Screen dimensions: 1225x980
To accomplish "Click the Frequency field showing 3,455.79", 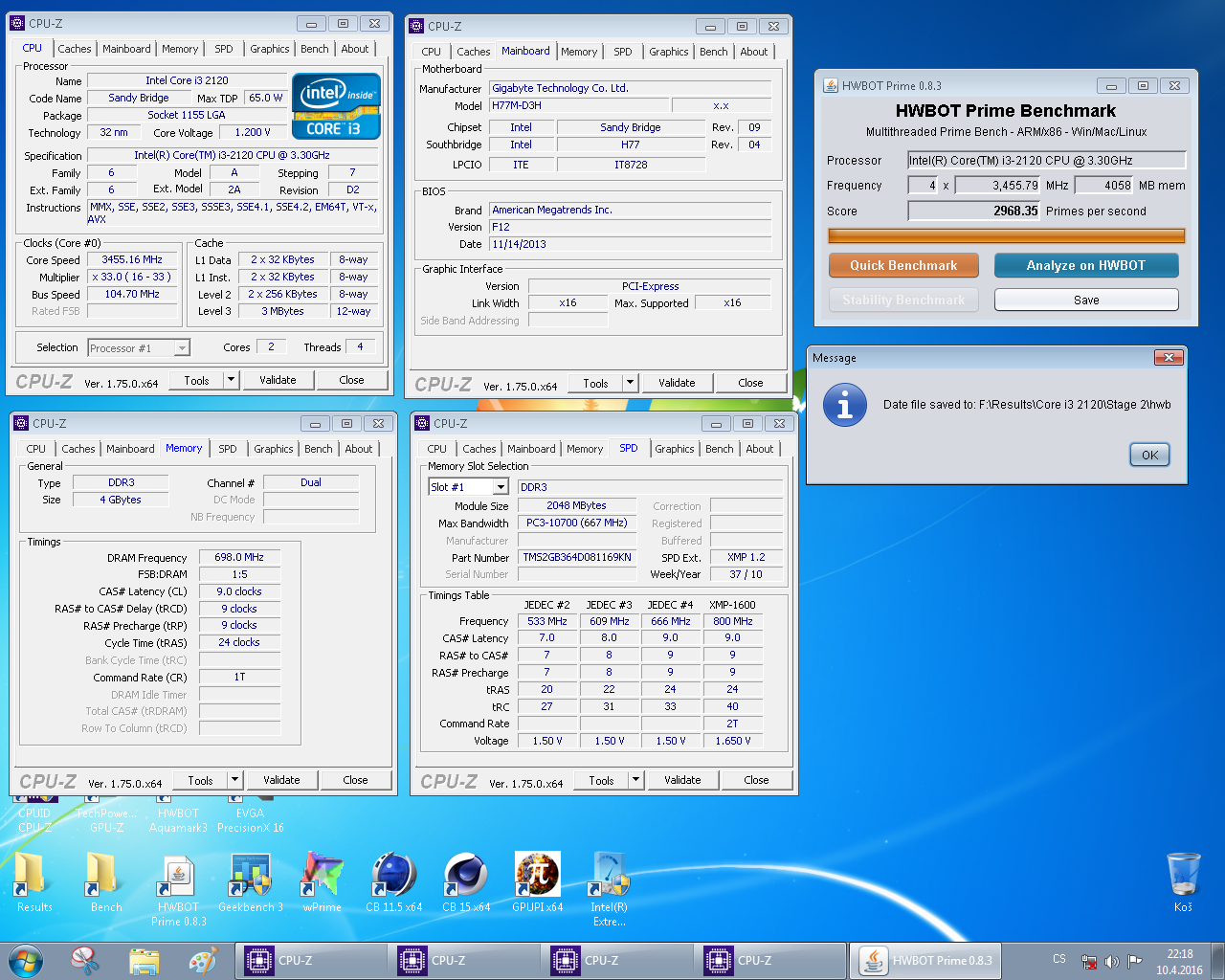I will pyautogui.click(x=997, y=185).
